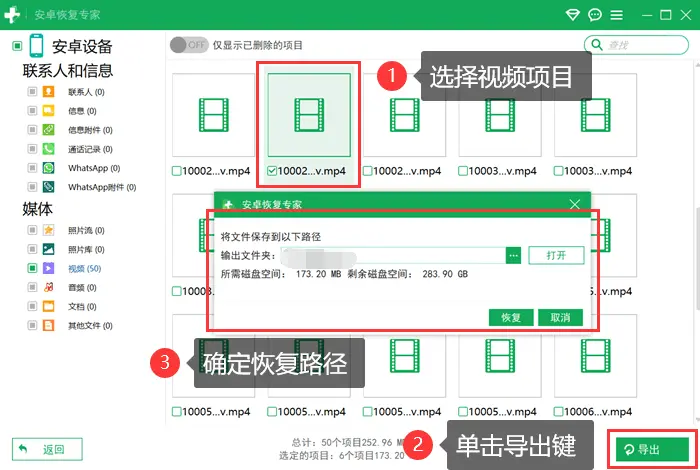Check the WhatsApp checkbox

point(32,168)
